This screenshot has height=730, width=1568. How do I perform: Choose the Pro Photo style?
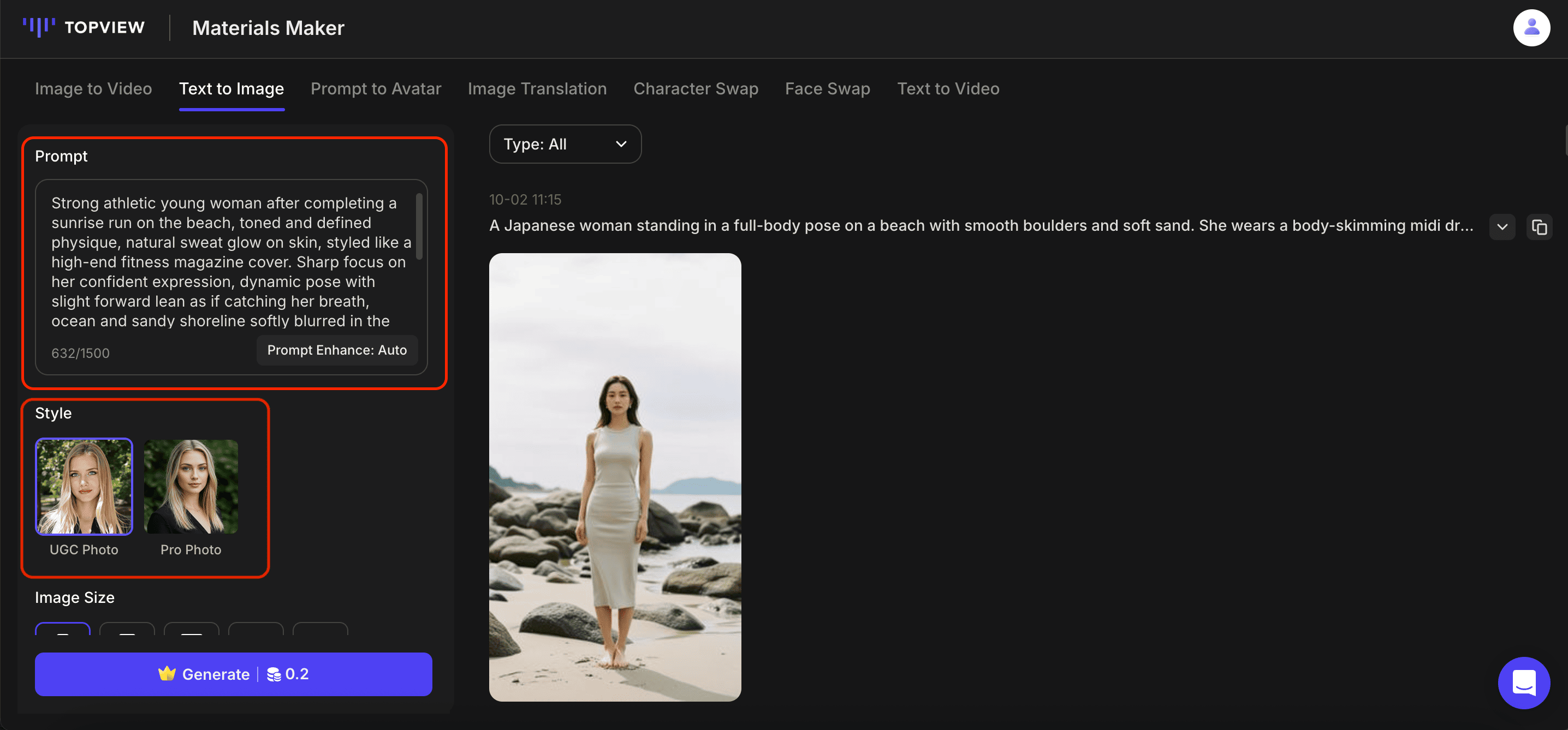pos(191,486)
